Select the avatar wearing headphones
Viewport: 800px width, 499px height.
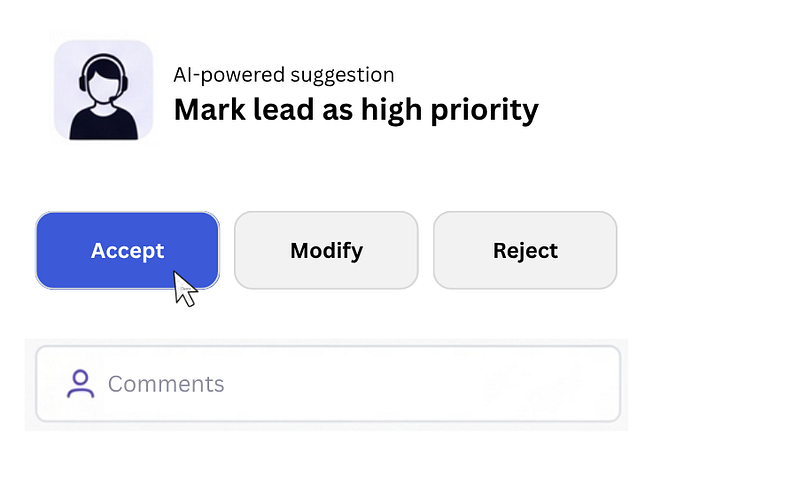pyautogui.click(x=103, y=90)
